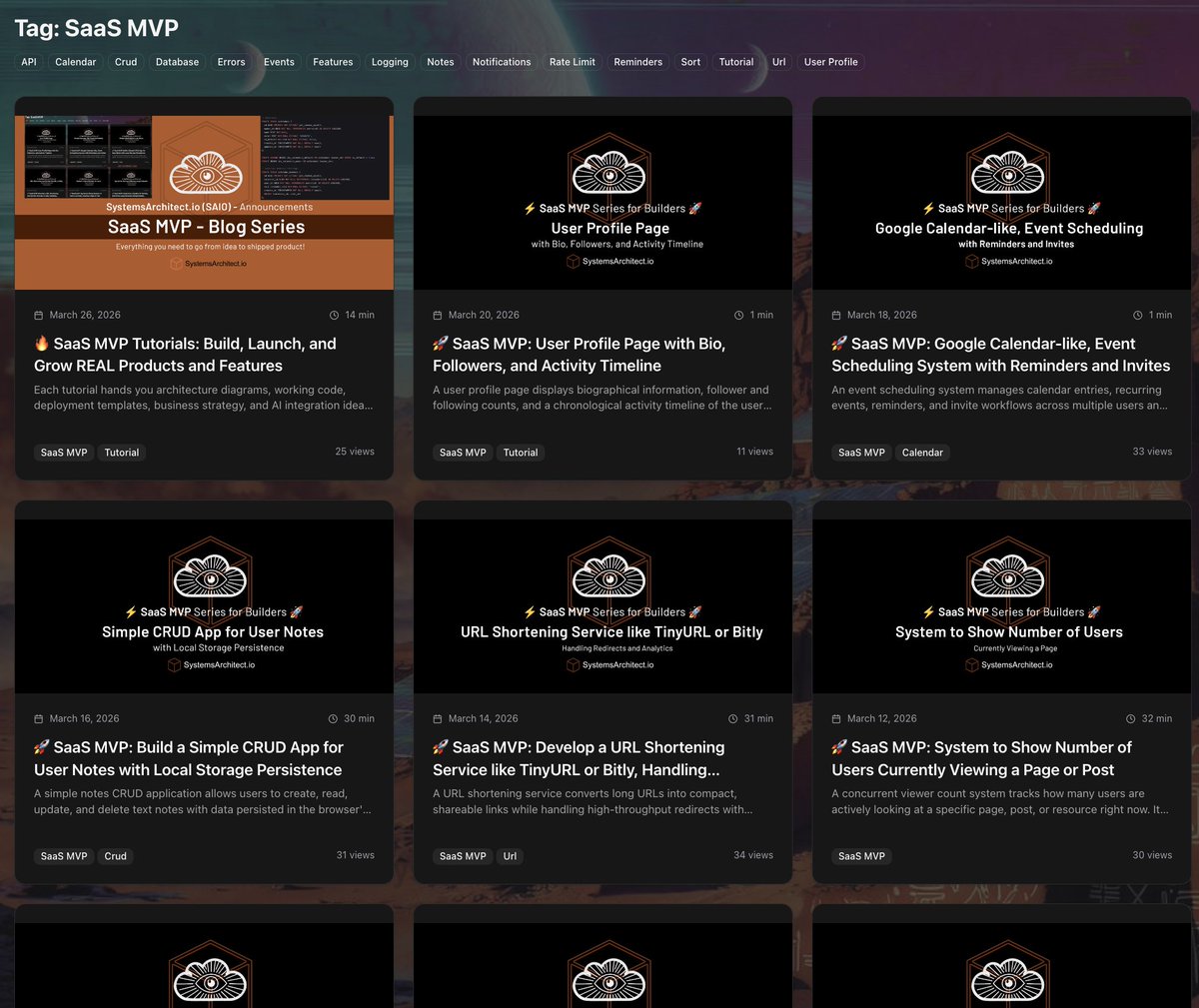
Task: Click description starting 'A URL shortening service converts'
Action: [x=593, y=801]
